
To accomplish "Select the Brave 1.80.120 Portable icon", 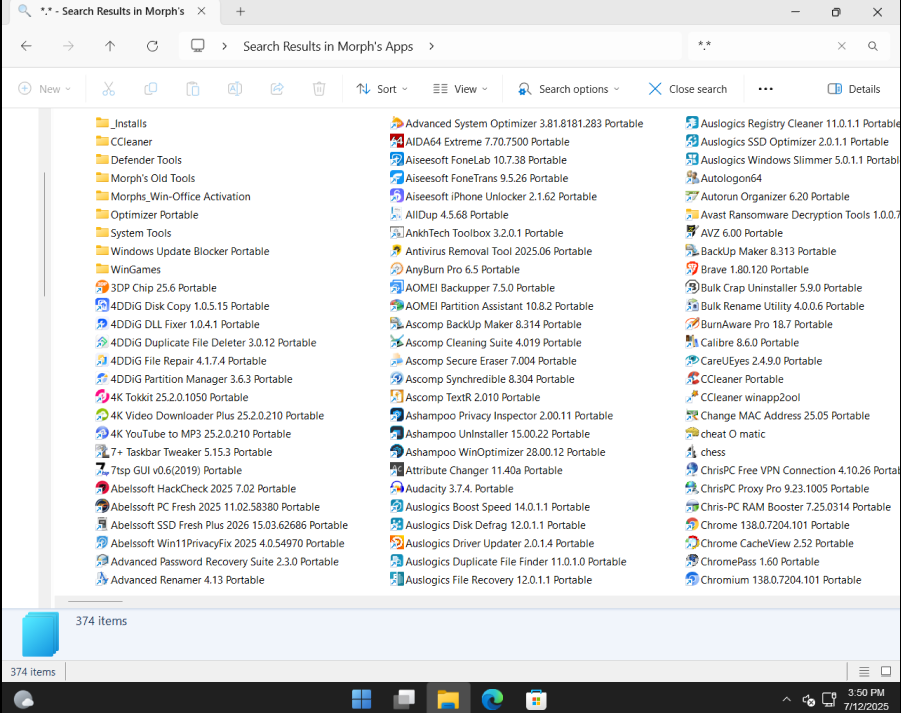I will [692, 269].
